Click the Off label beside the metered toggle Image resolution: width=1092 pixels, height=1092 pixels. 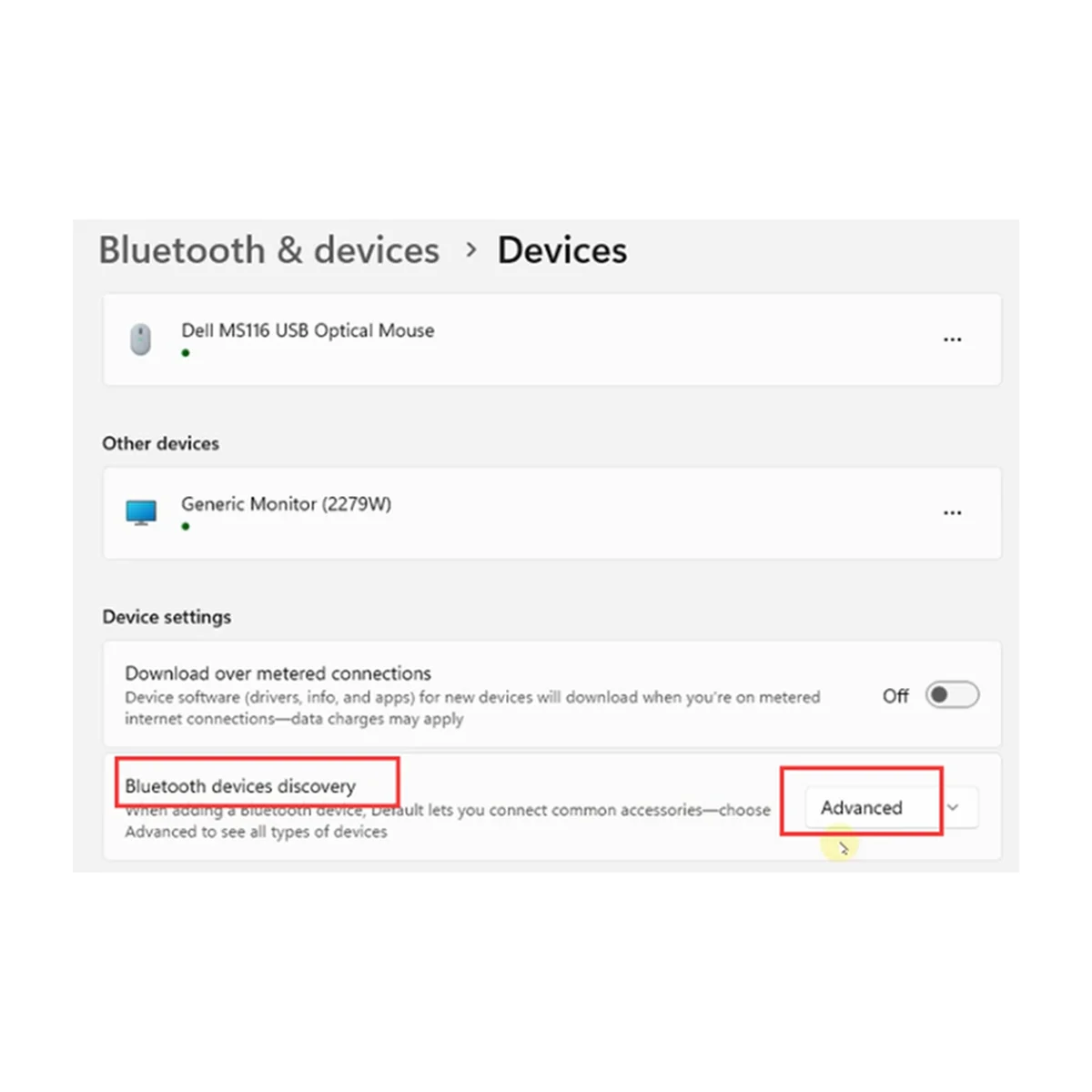895,694
